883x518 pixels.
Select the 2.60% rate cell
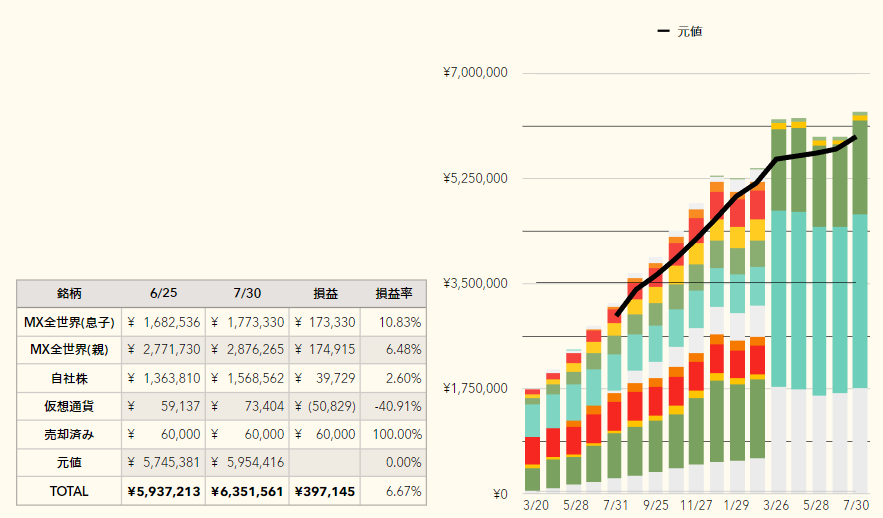(x=394, y=378)
